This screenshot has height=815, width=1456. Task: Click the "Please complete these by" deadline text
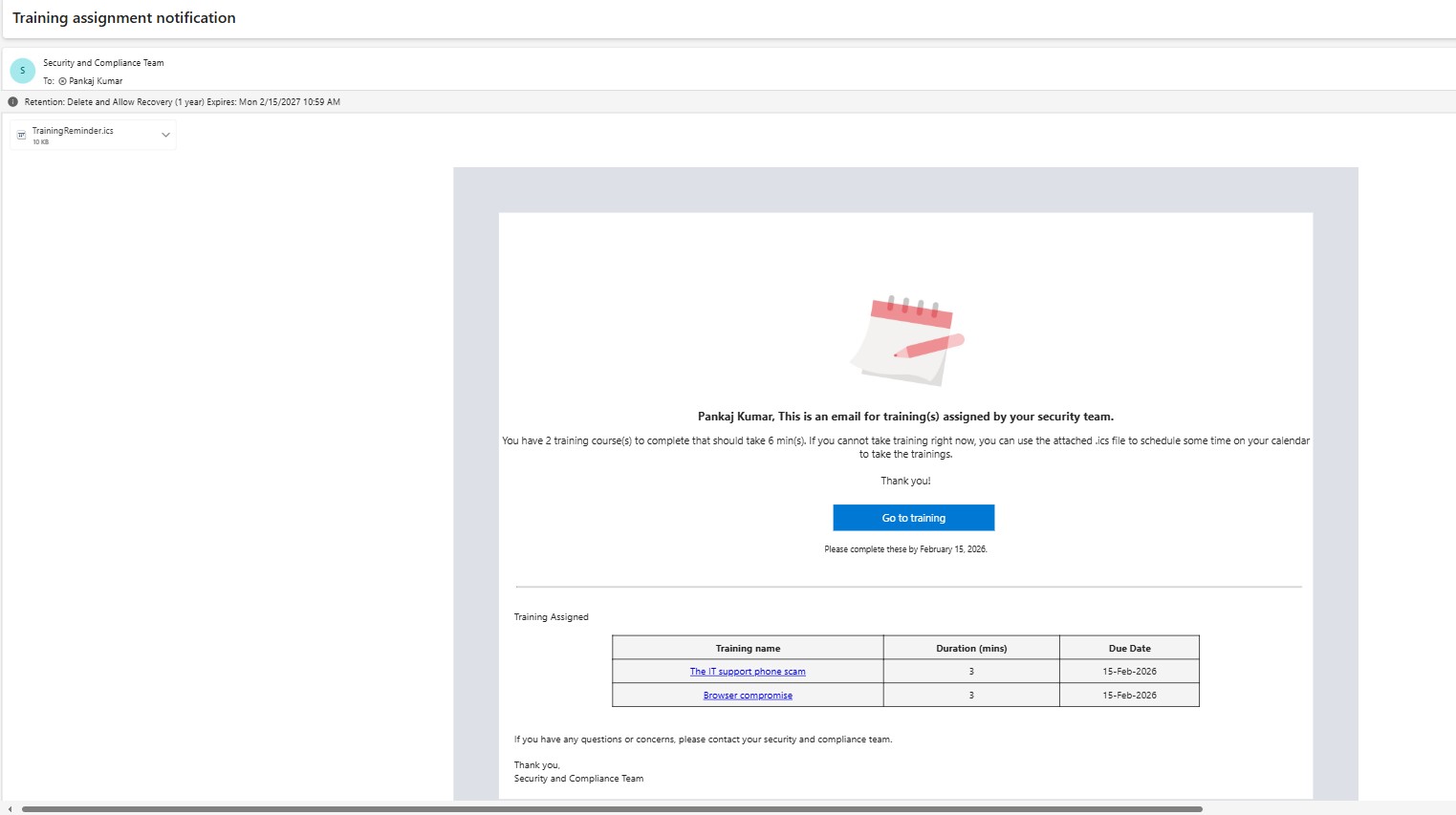point(905,549)
